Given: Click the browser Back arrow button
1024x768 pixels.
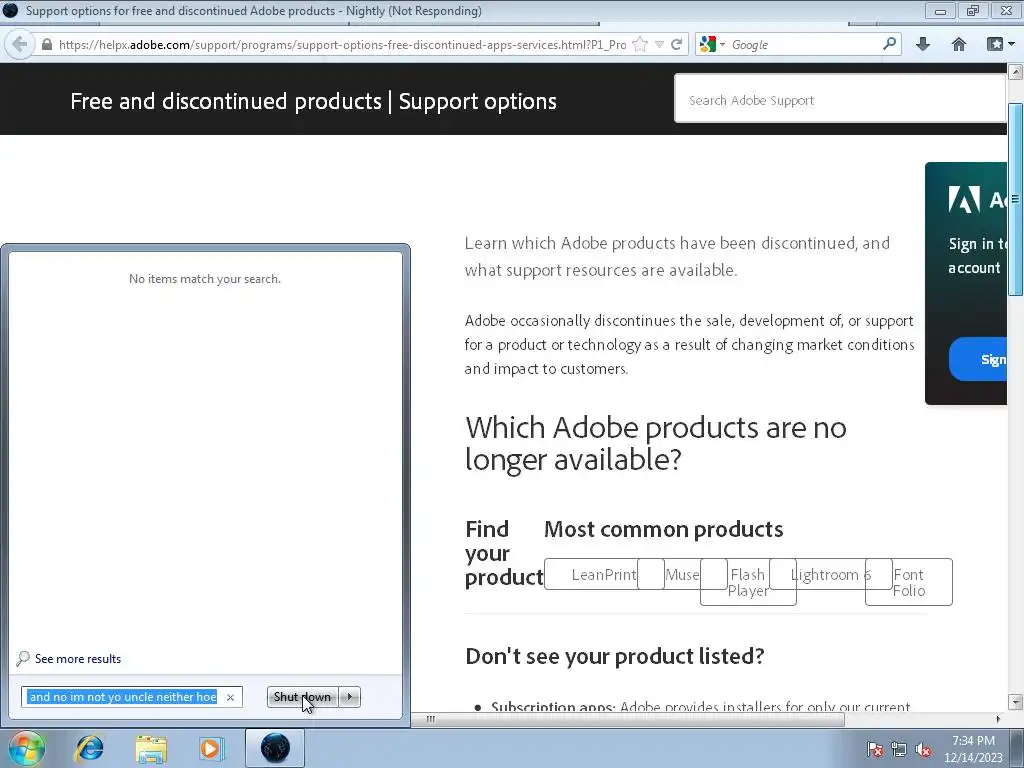Looking at the screenshot, I should pyautogui.click(x=20, y=44).
